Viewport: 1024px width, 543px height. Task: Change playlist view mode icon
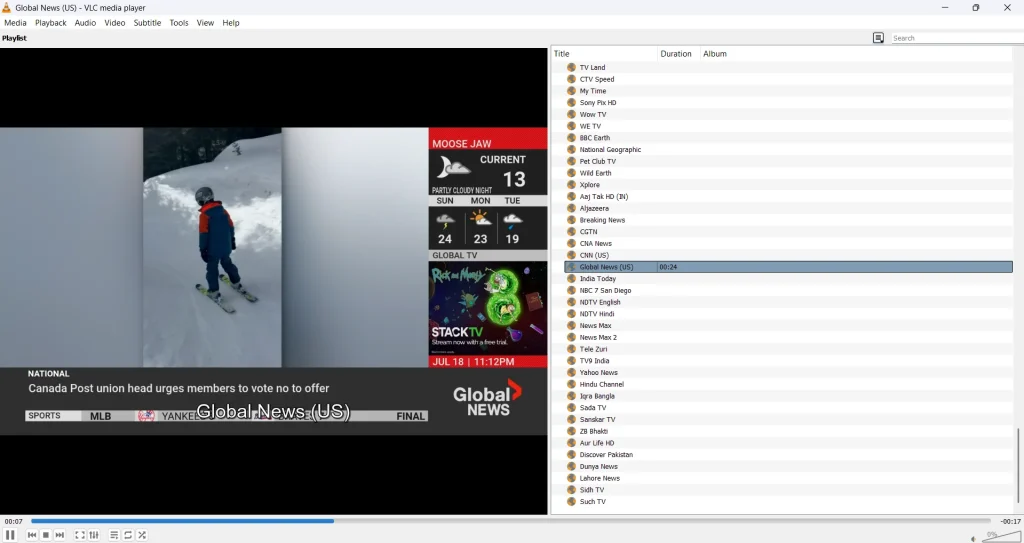coord(878,38)
